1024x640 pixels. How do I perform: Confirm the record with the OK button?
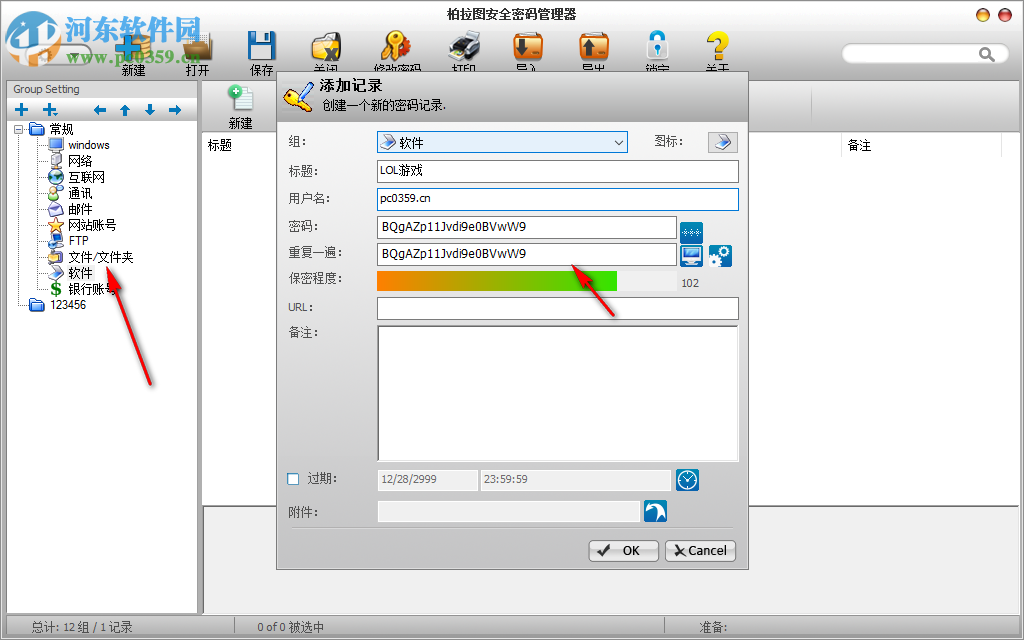click(x=623, y=550)
